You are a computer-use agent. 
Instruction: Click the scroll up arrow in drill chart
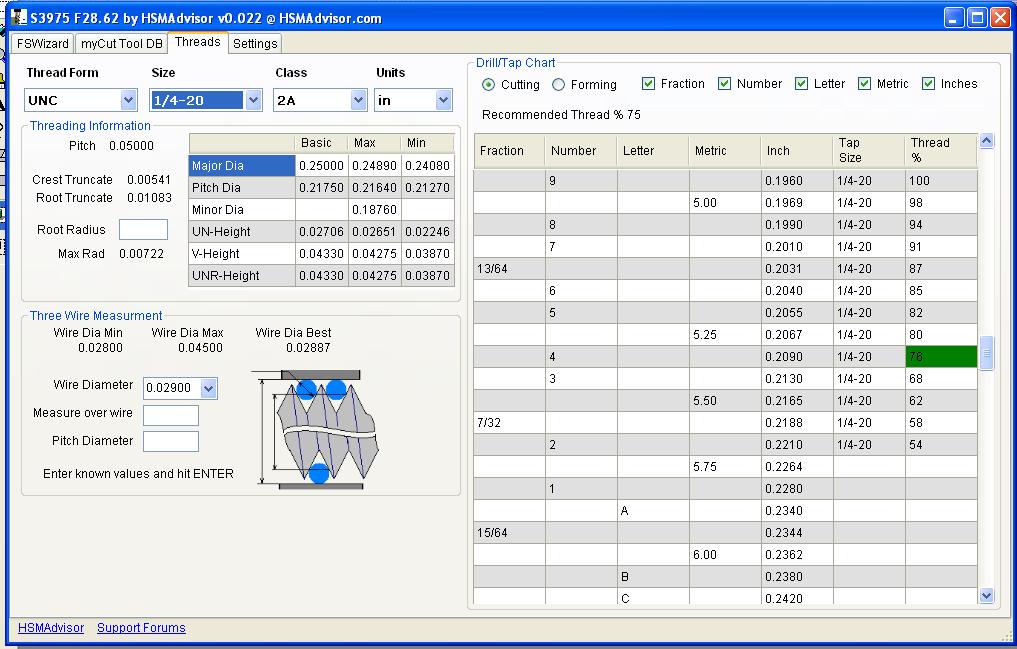coord(987,142)
